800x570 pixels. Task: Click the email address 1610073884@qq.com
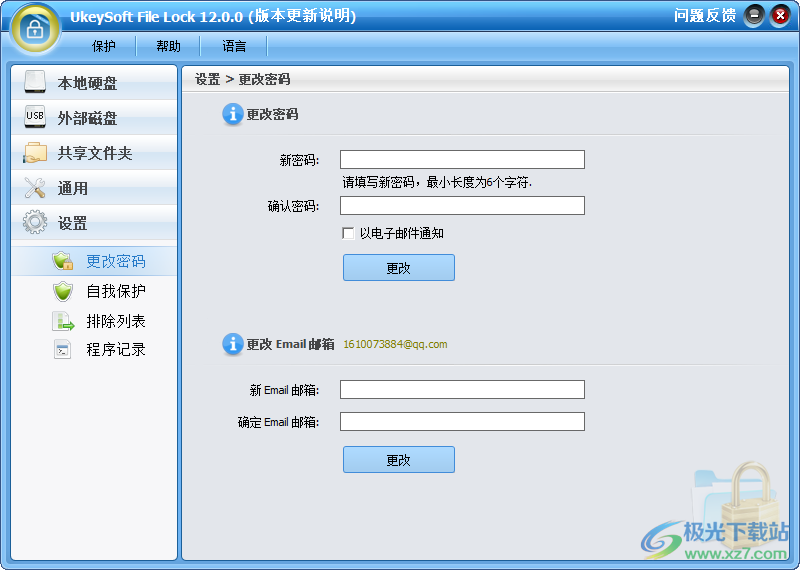click(x=395, y=344)
